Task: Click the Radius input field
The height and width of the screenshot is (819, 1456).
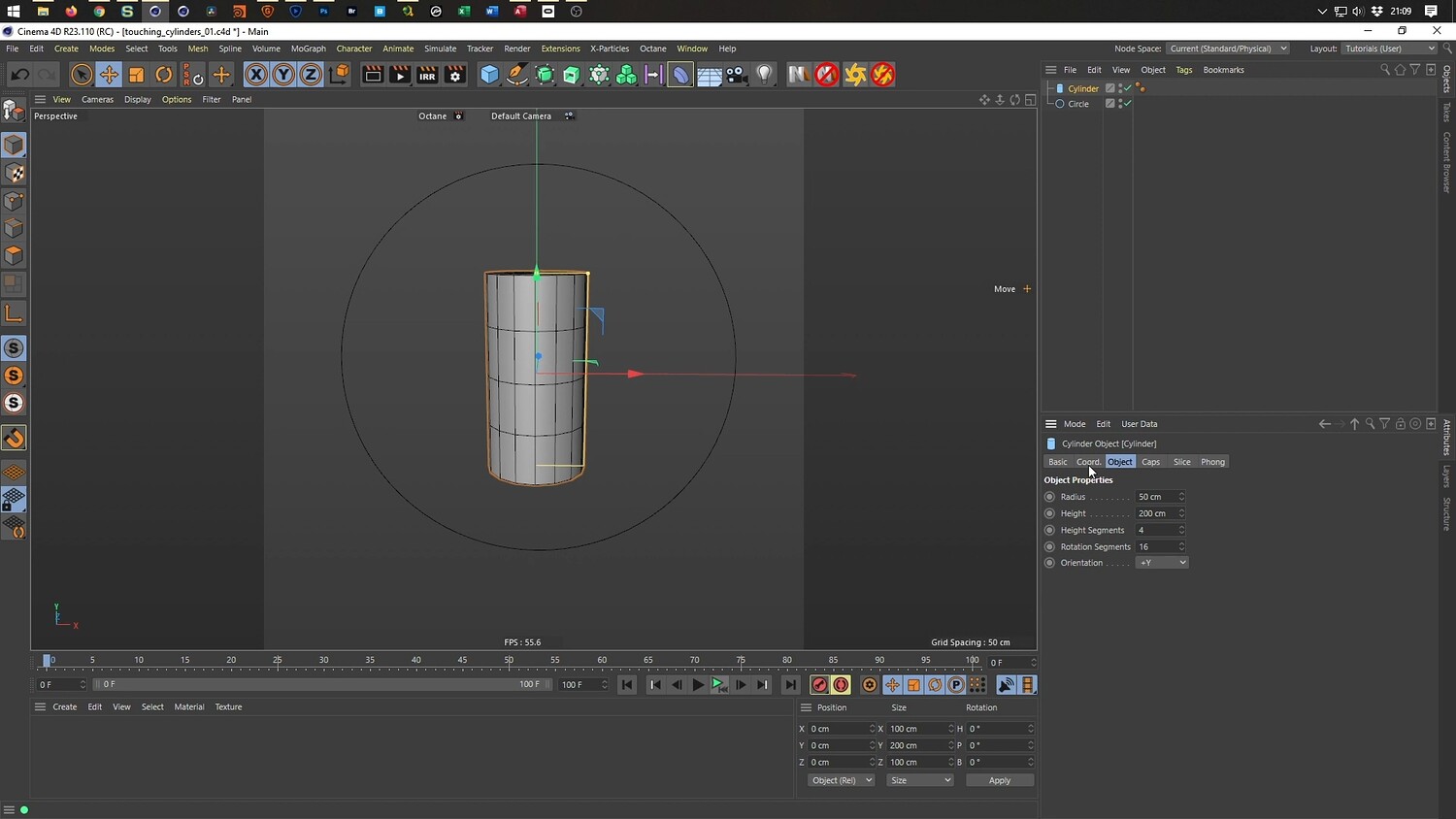Action: 1156,497
